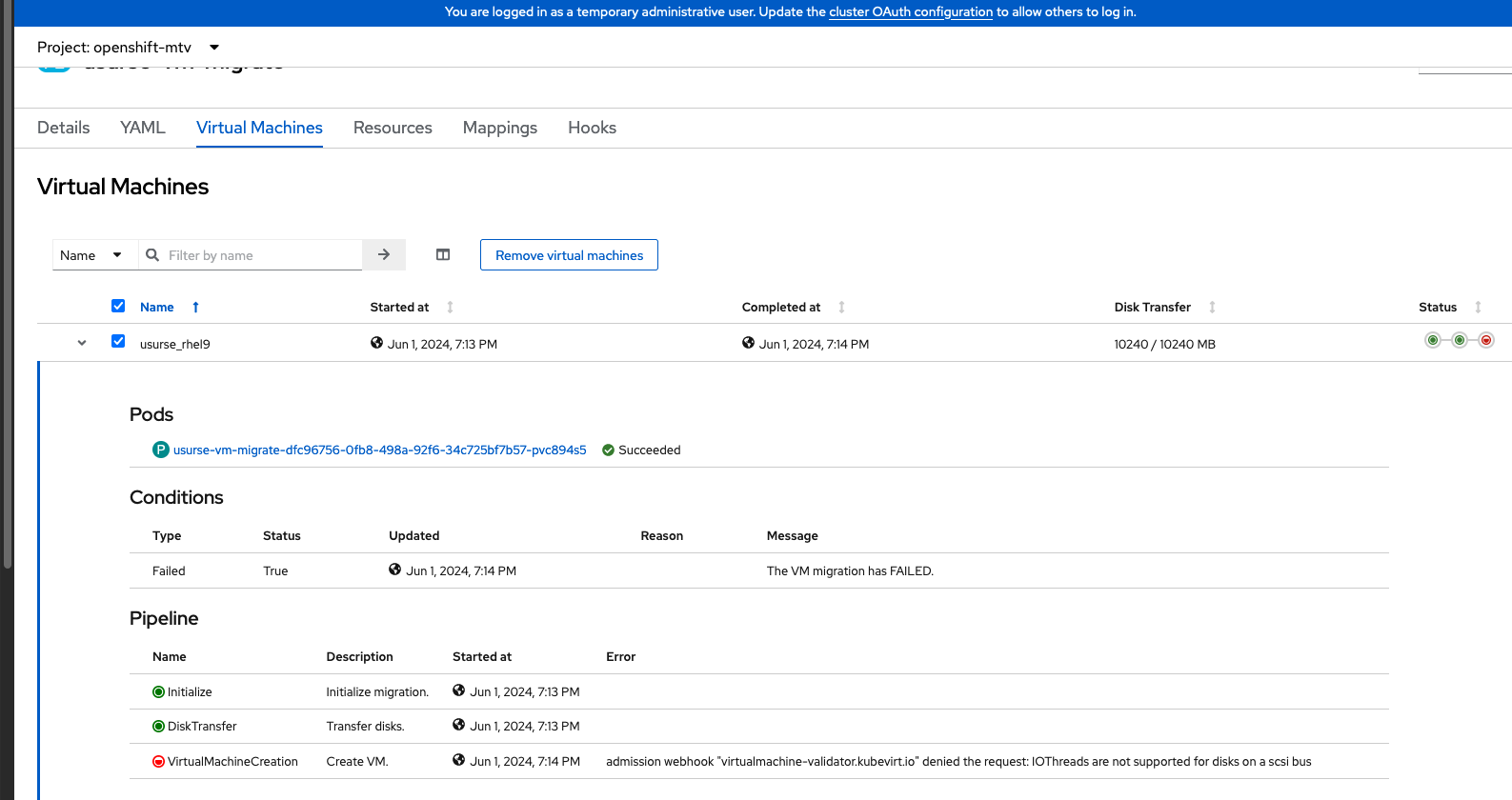
Task: Click the manage columns icon
Action: click(x=443, y=255)
